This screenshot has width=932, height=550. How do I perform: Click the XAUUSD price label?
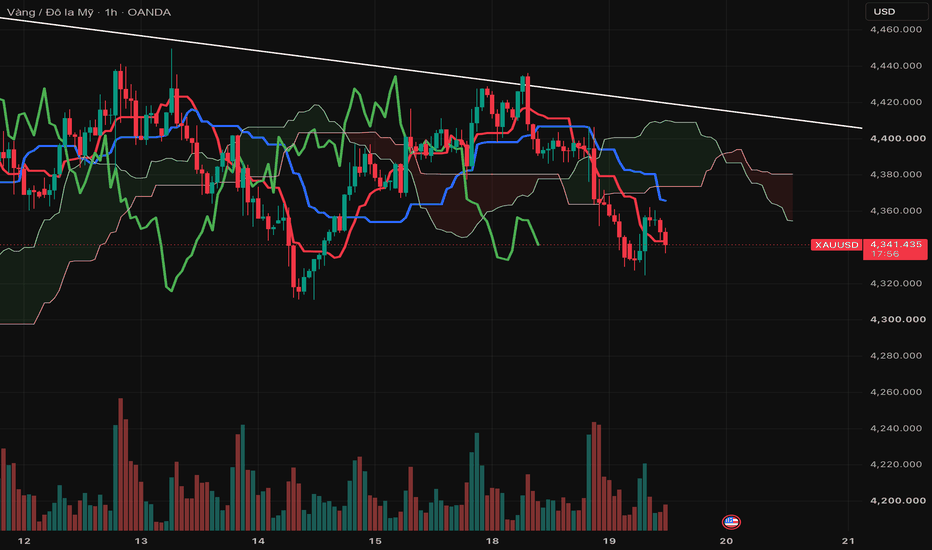836,244
